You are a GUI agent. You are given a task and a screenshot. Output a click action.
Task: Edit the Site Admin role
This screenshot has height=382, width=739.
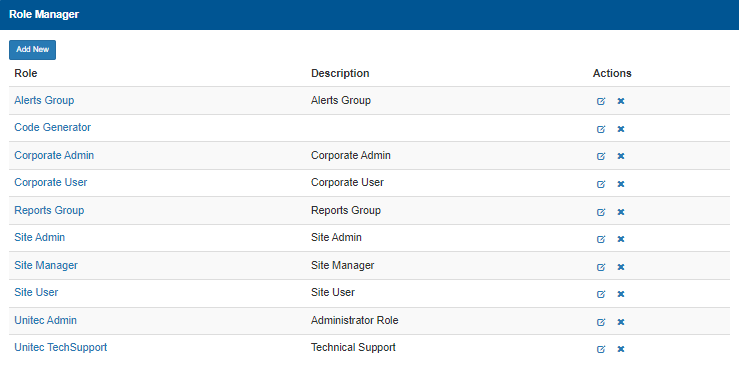pyautogui.click(x=601, y=239)
